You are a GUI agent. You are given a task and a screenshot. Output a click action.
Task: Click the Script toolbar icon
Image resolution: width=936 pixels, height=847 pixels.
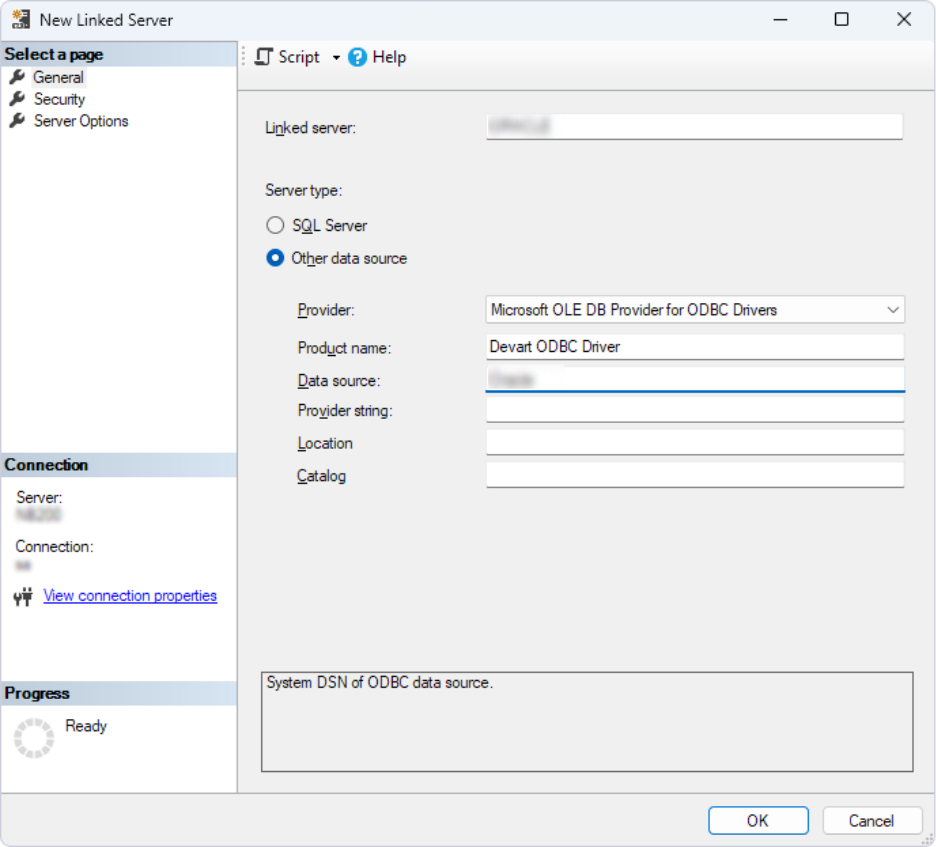pyautogui.click(x=264, y=57)
